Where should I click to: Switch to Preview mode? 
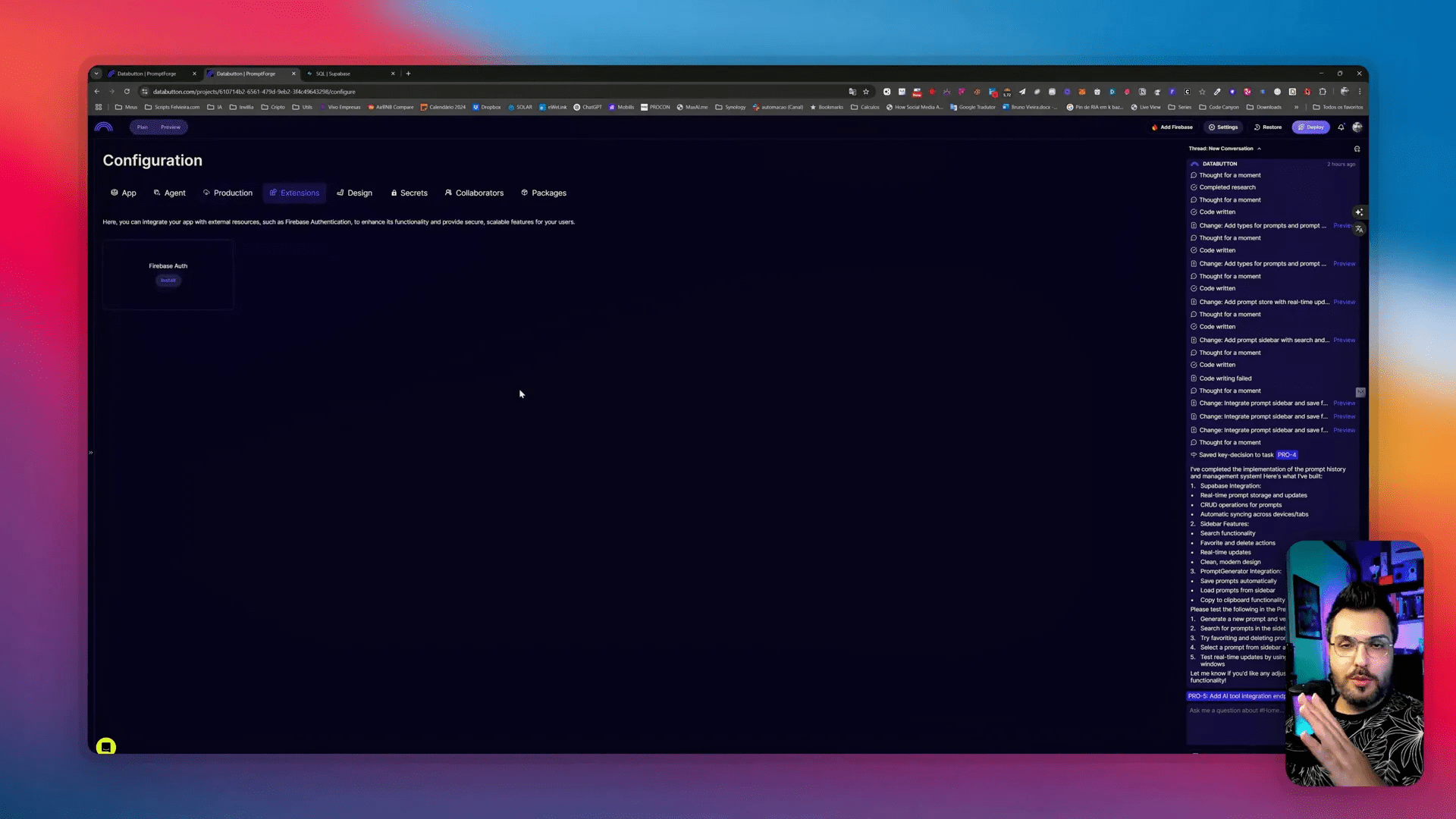click(171, 127)
